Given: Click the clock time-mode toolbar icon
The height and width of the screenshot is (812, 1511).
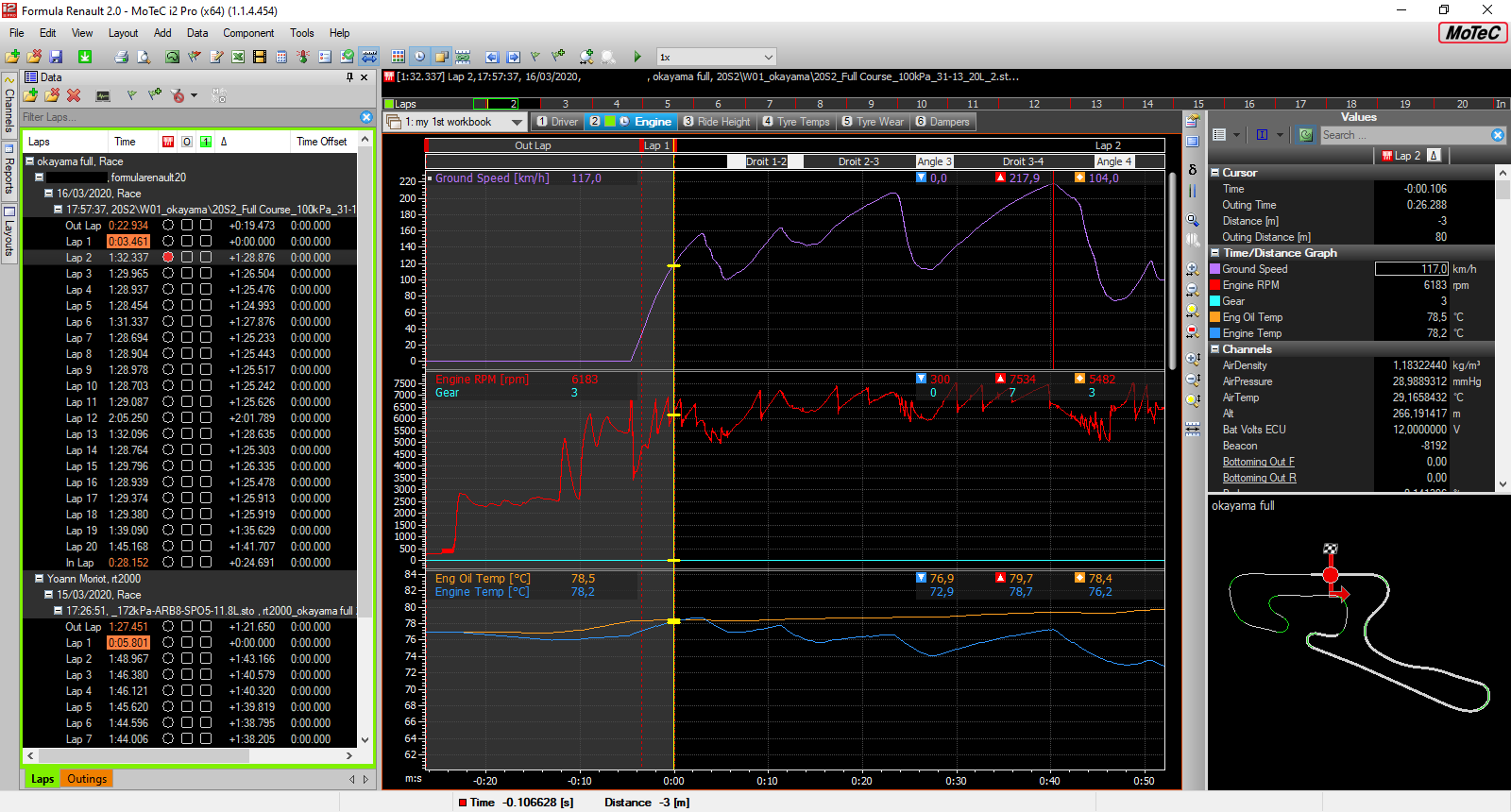Looking at the screenshot, I should [x=419, y=57].
